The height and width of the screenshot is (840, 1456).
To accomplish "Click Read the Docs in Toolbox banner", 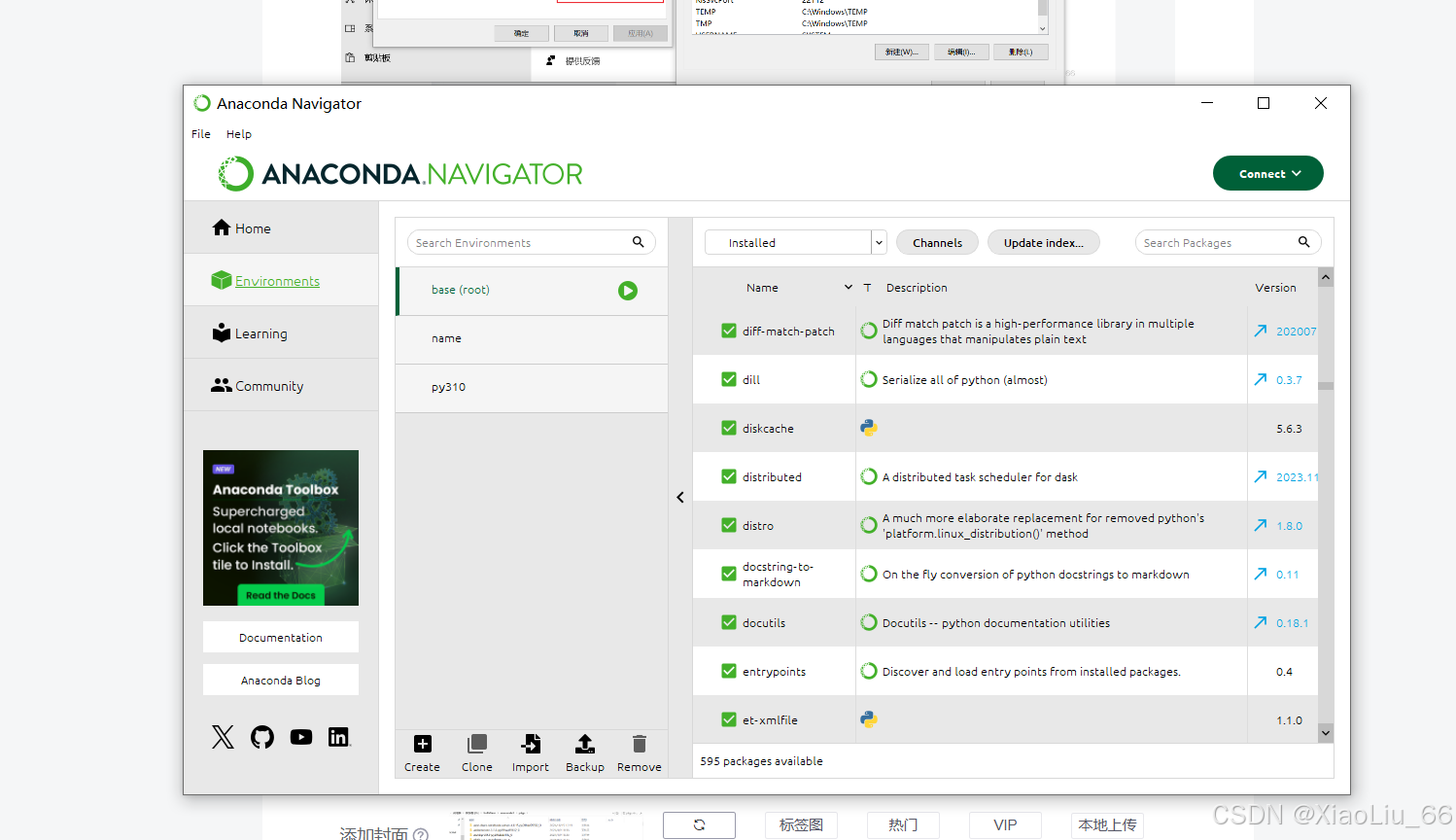I will coord(281,595).
